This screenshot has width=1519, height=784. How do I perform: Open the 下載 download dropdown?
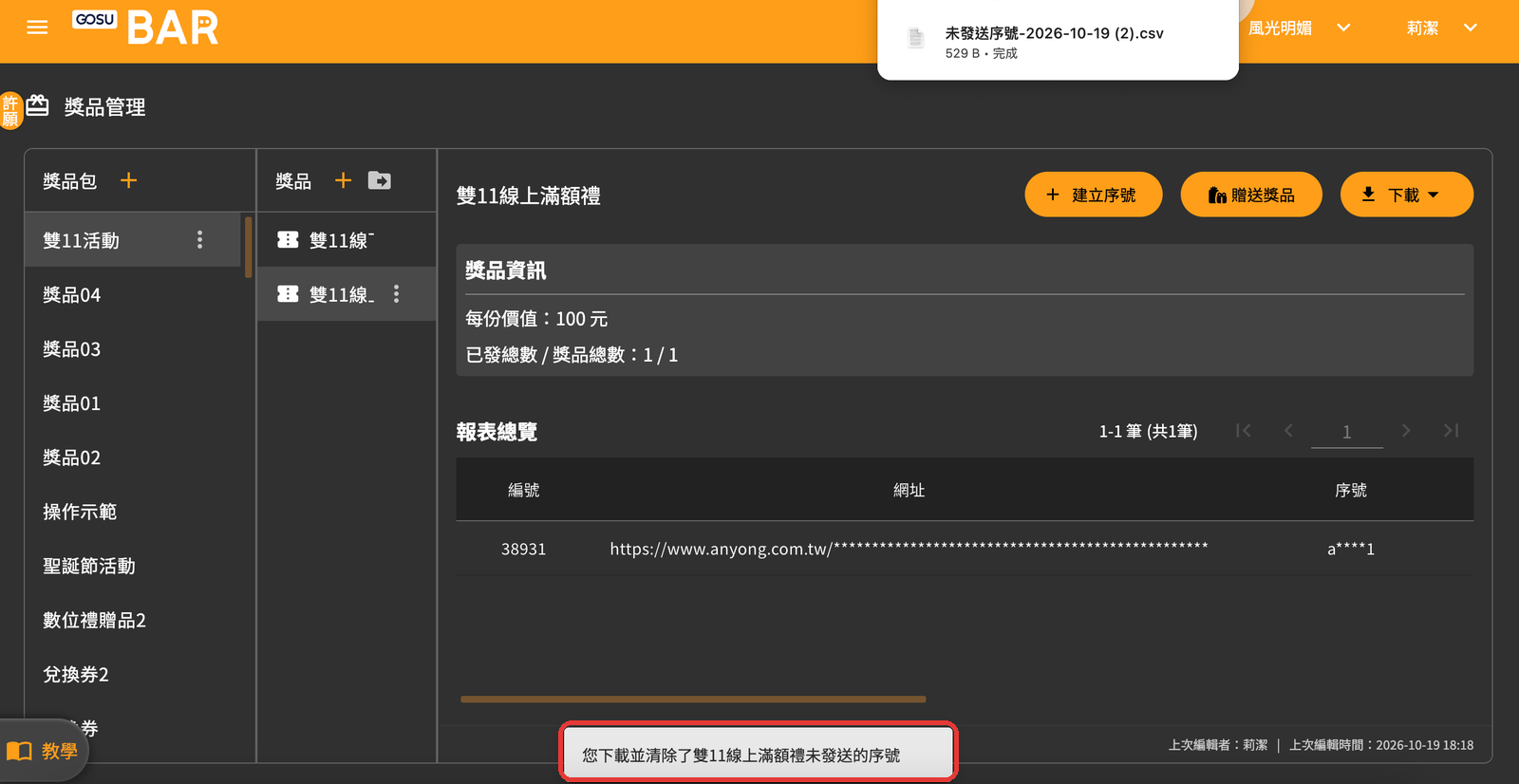pyautogui.click(x=1406, y=195)
